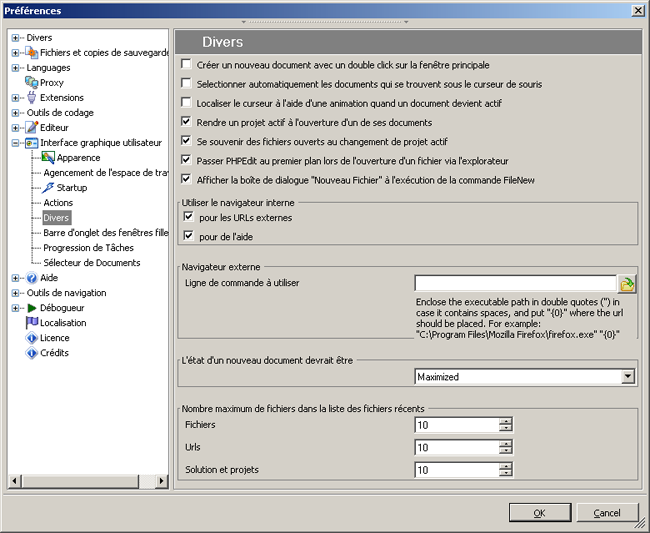Image resolution: width=650 pixels, height=533 pixels.
Task: Uncheck 'pour les URLs externes' option
Action: point(188,217)
